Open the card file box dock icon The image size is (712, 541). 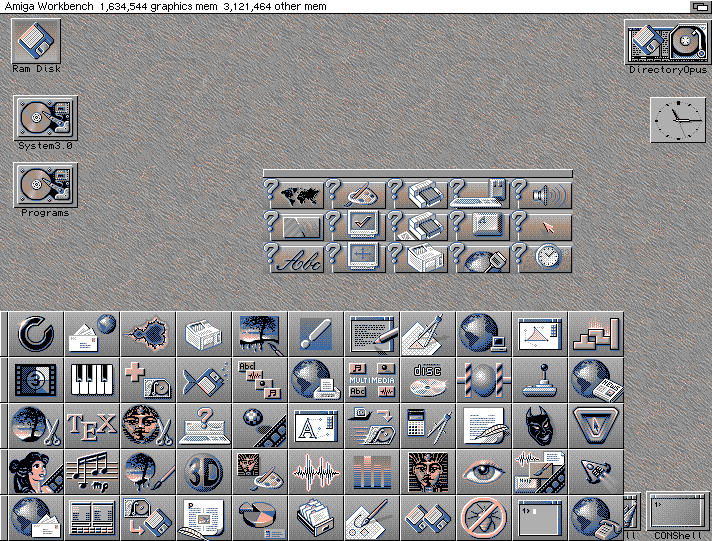pyautogui.click(x=316, y=518)
